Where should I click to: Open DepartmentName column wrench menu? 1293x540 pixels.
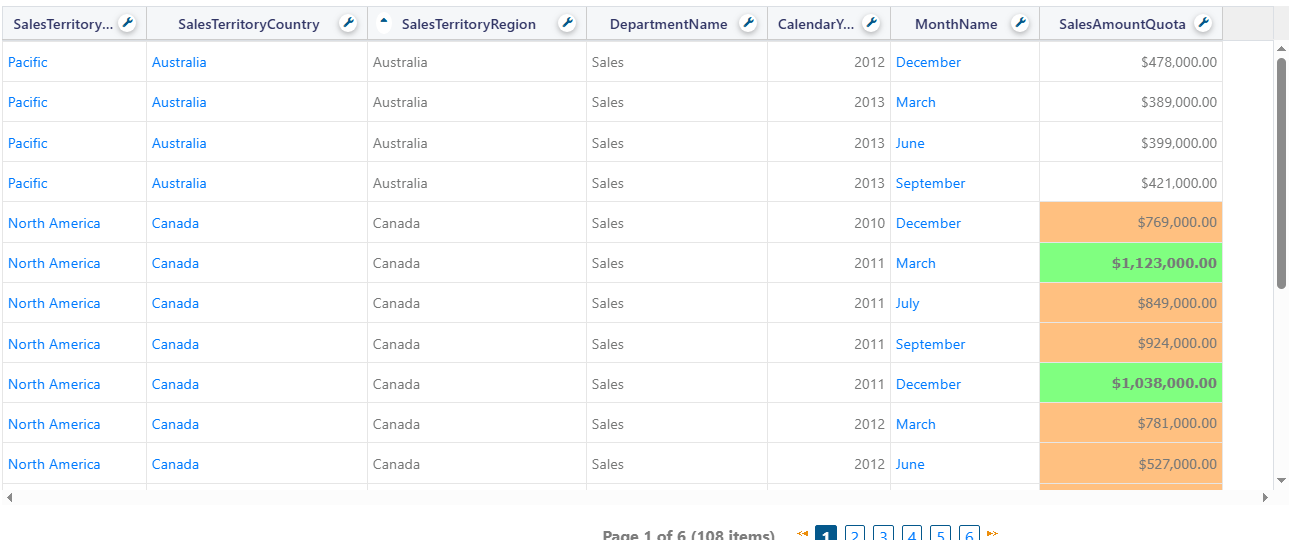coord(748,24)
